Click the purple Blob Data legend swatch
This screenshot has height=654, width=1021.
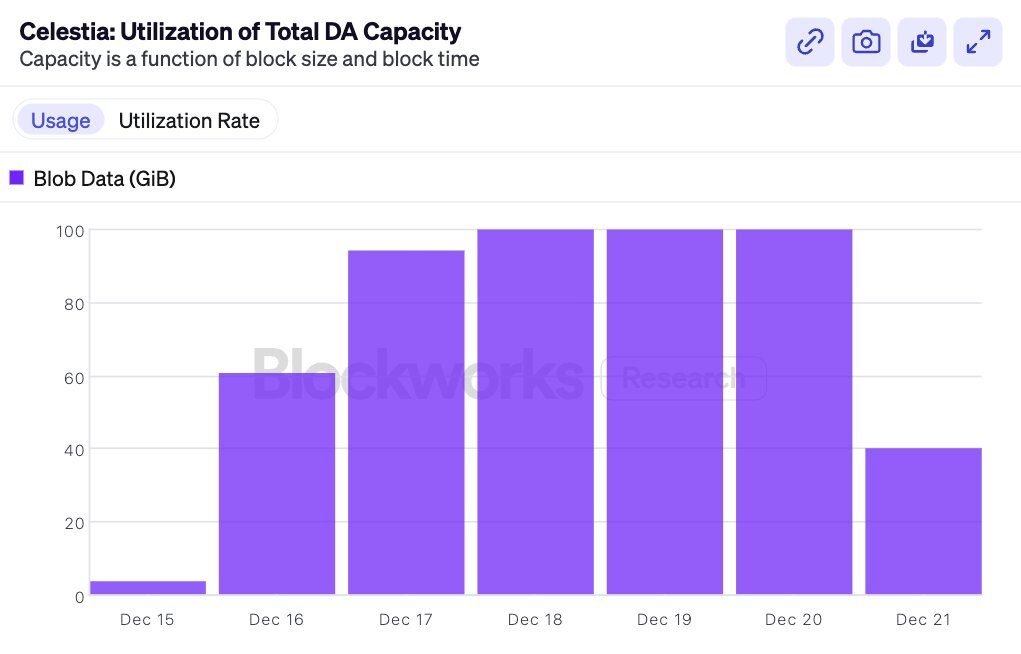(17, 178)
